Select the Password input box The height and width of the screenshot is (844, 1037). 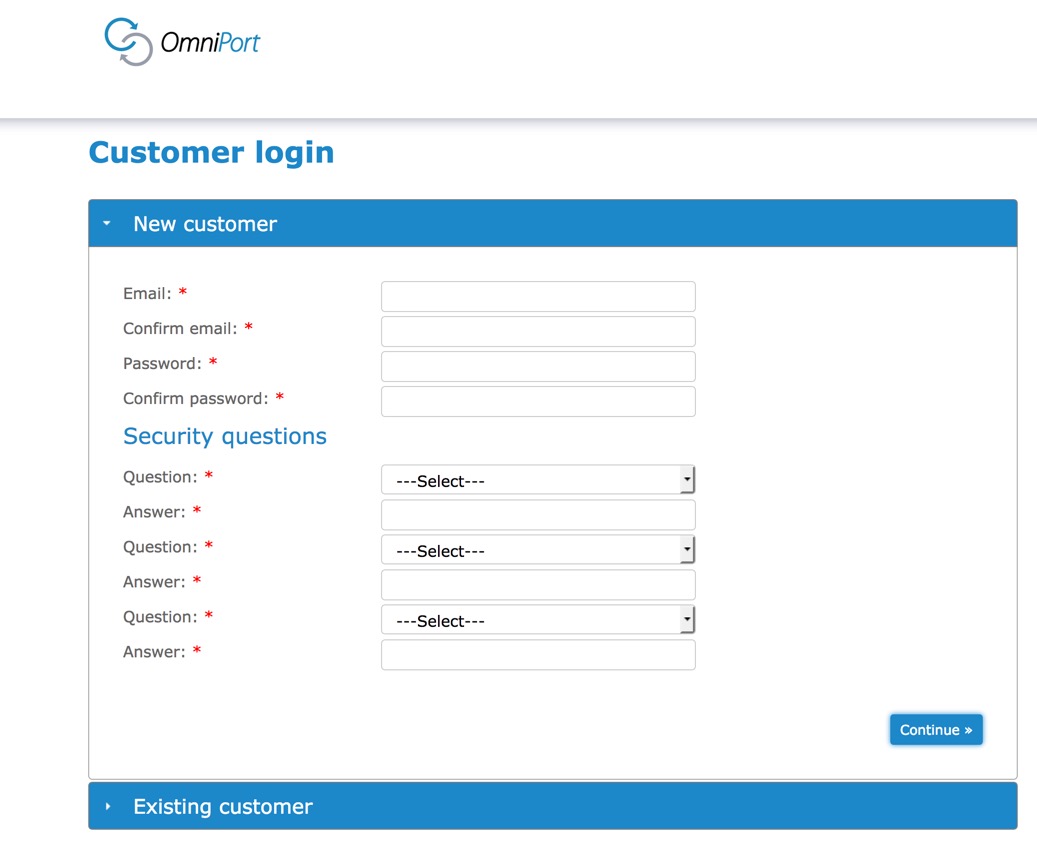coord(538,366)
